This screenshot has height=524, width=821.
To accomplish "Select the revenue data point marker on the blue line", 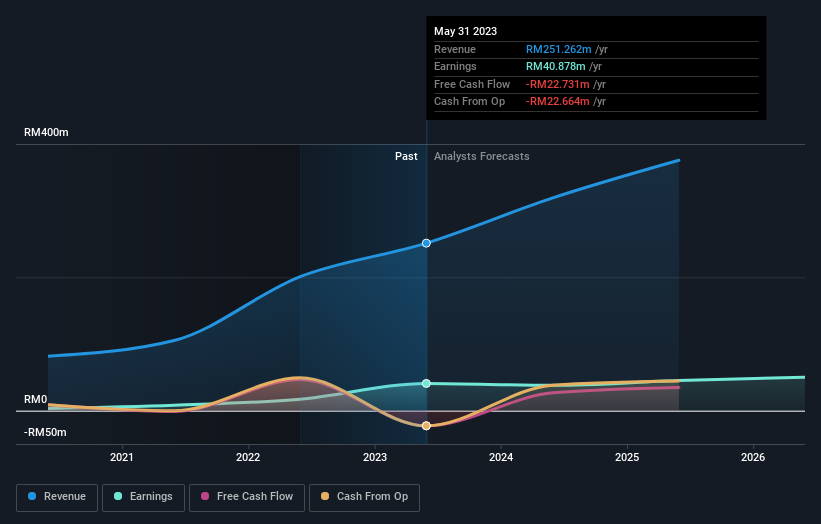I will [426, 243].
